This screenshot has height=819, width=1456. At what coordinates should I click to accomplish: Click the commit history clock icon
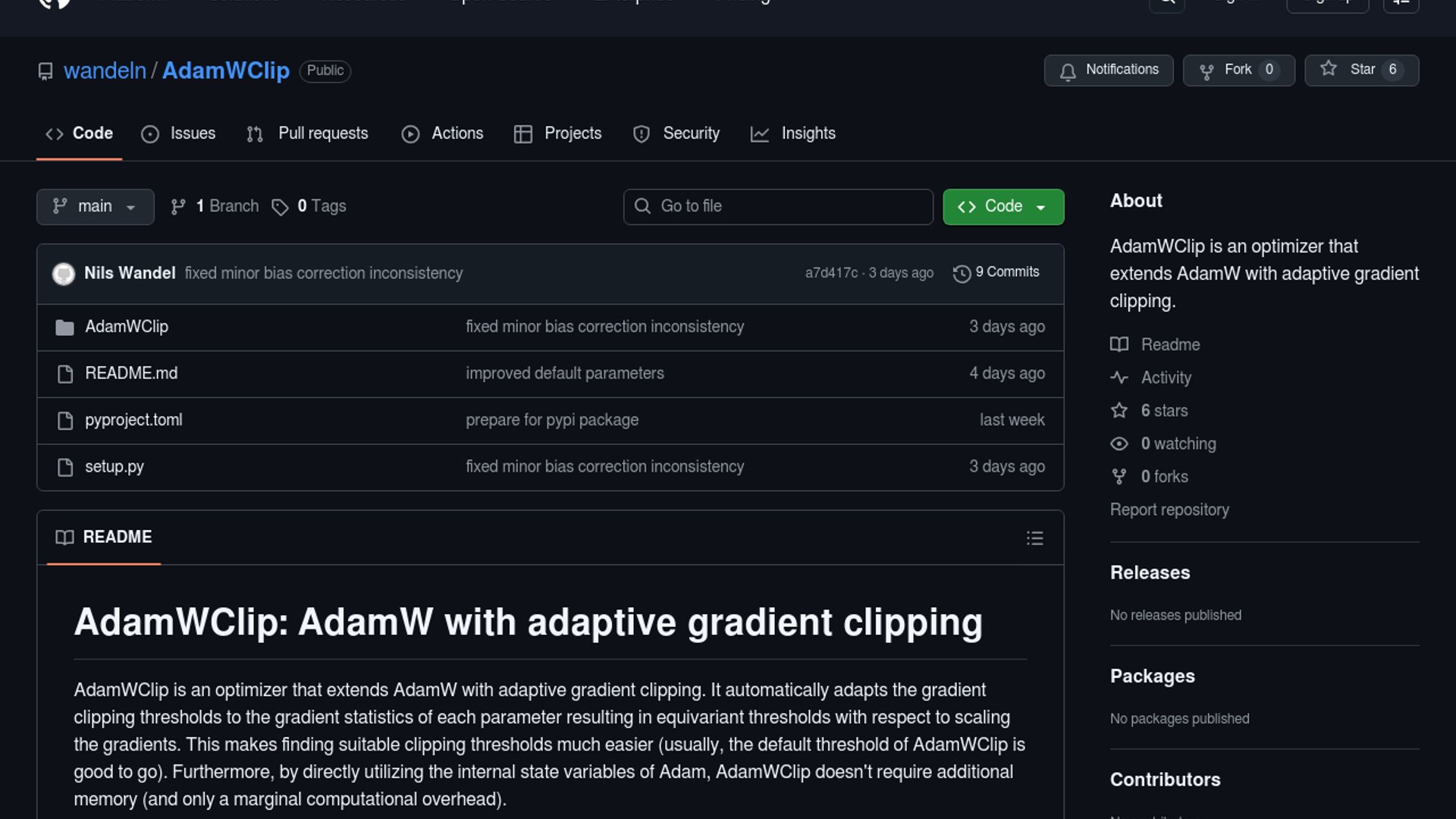tap(962, 274)
